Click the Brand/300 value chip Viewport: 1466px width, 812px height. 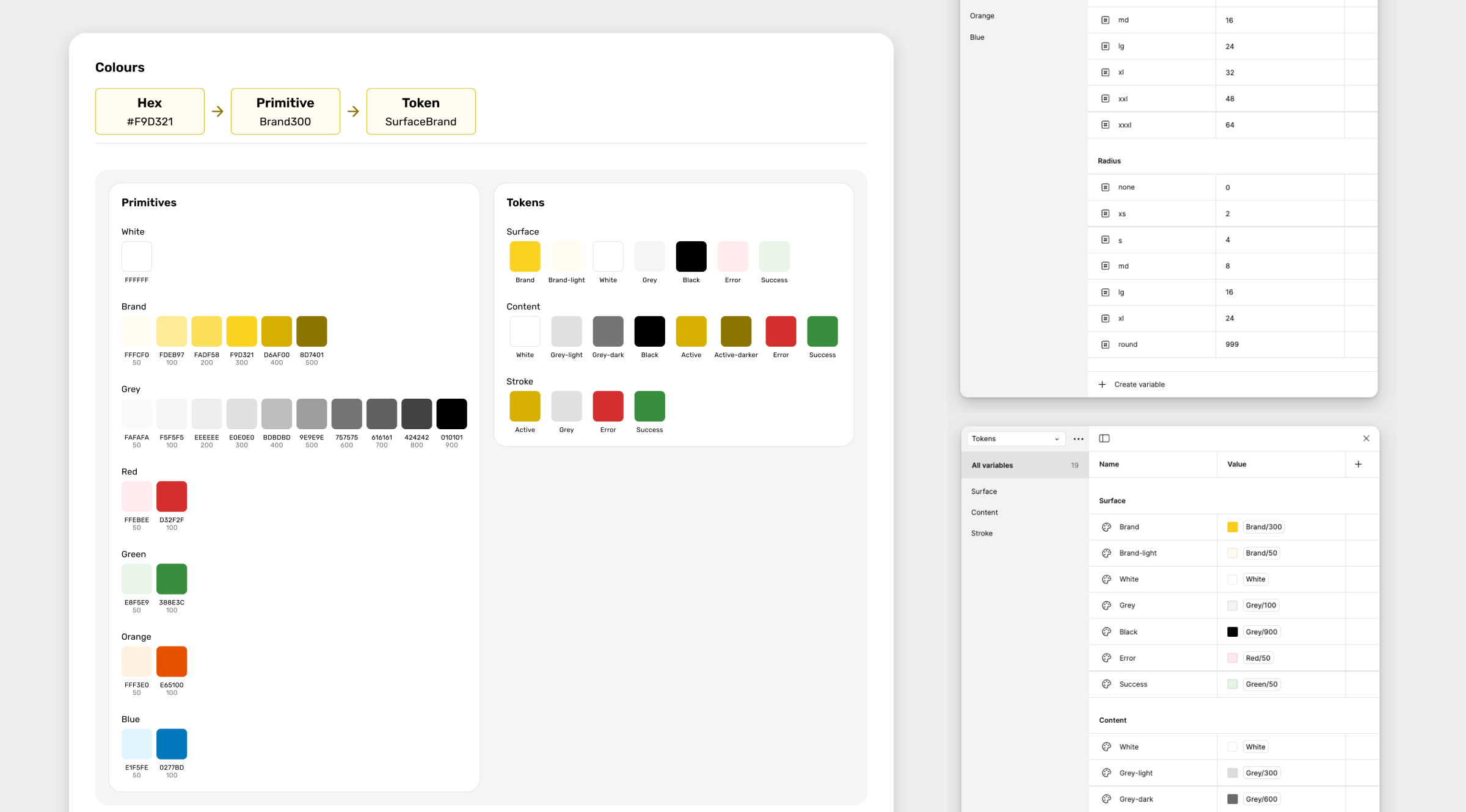pyautogui.click(x=1263, y=527)
